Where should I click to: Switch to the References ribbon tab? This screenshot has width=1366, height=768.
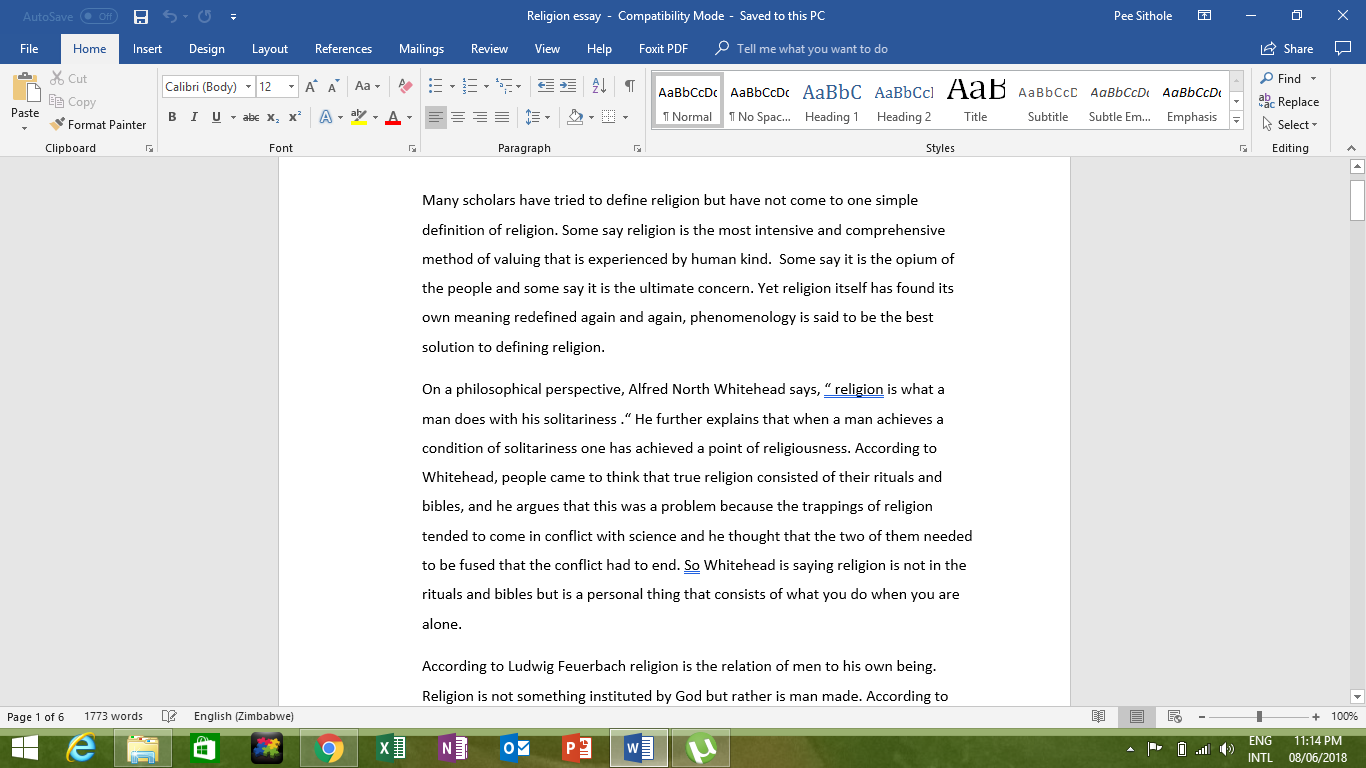point(343,48)
